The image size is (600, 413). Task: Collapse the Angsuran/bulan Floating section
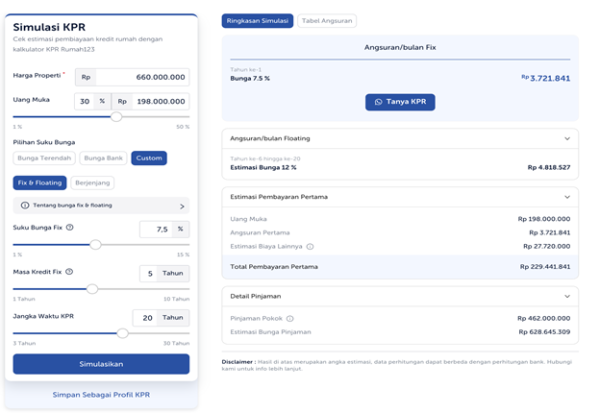[567, 139]
